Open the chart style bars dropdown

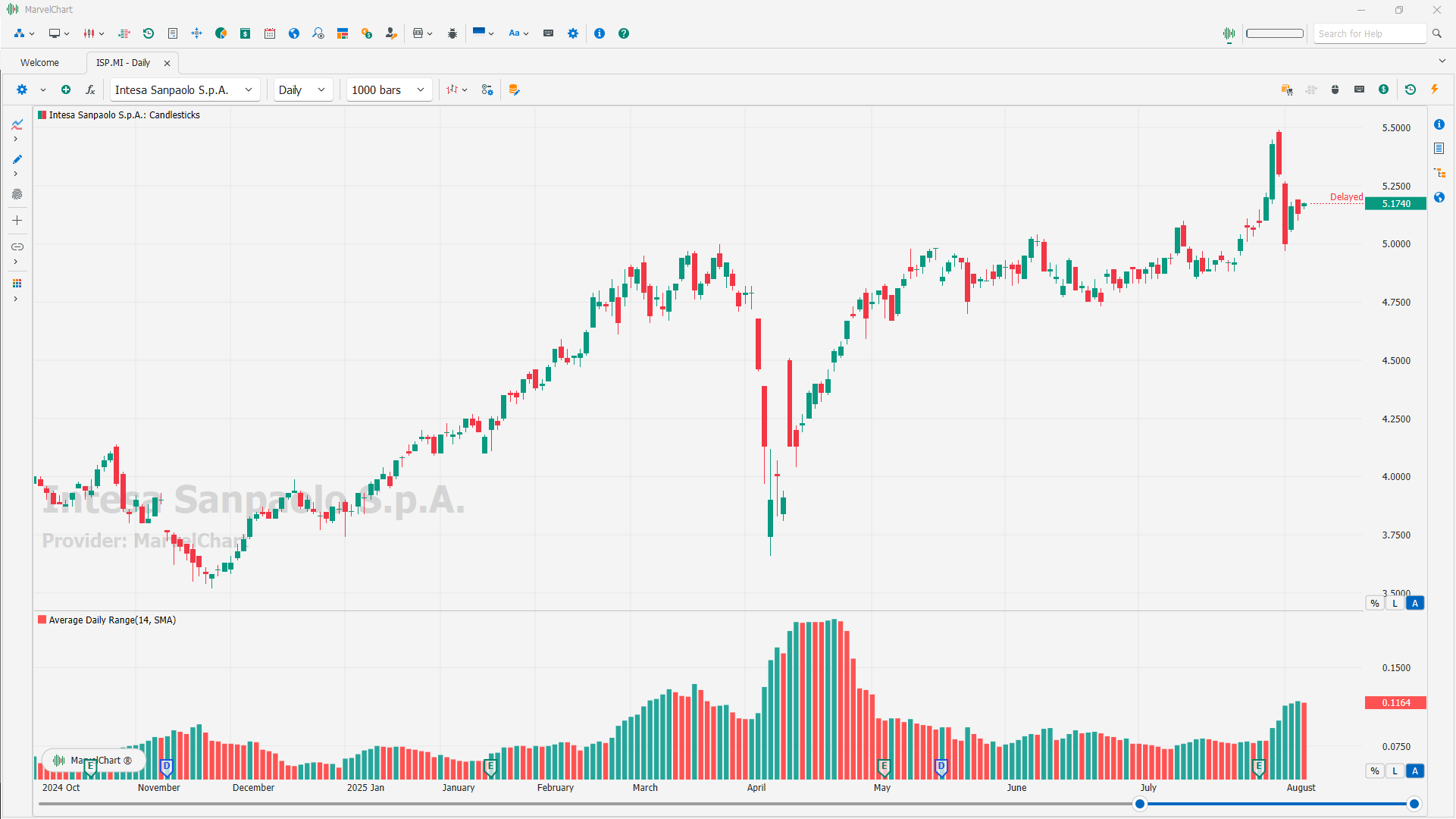pos(456,89)
